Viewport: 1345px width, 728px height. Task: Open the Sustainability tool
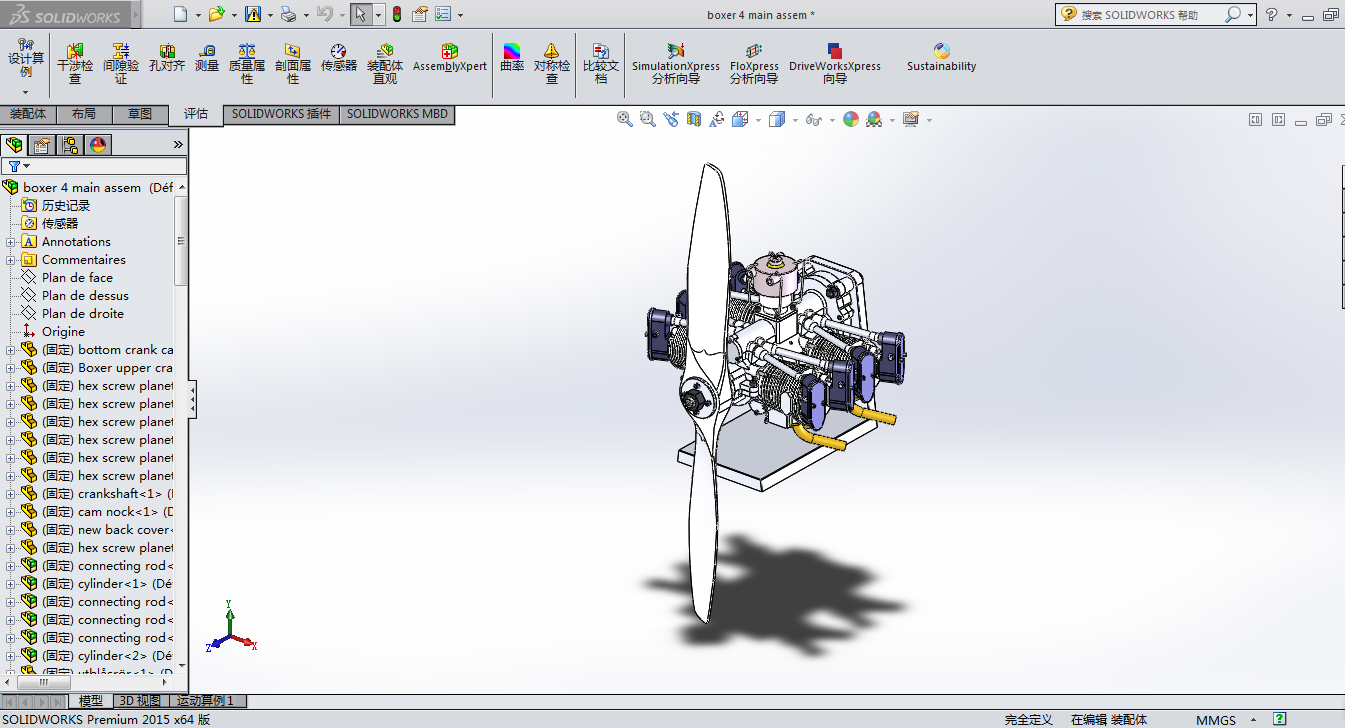coord(941,58)
